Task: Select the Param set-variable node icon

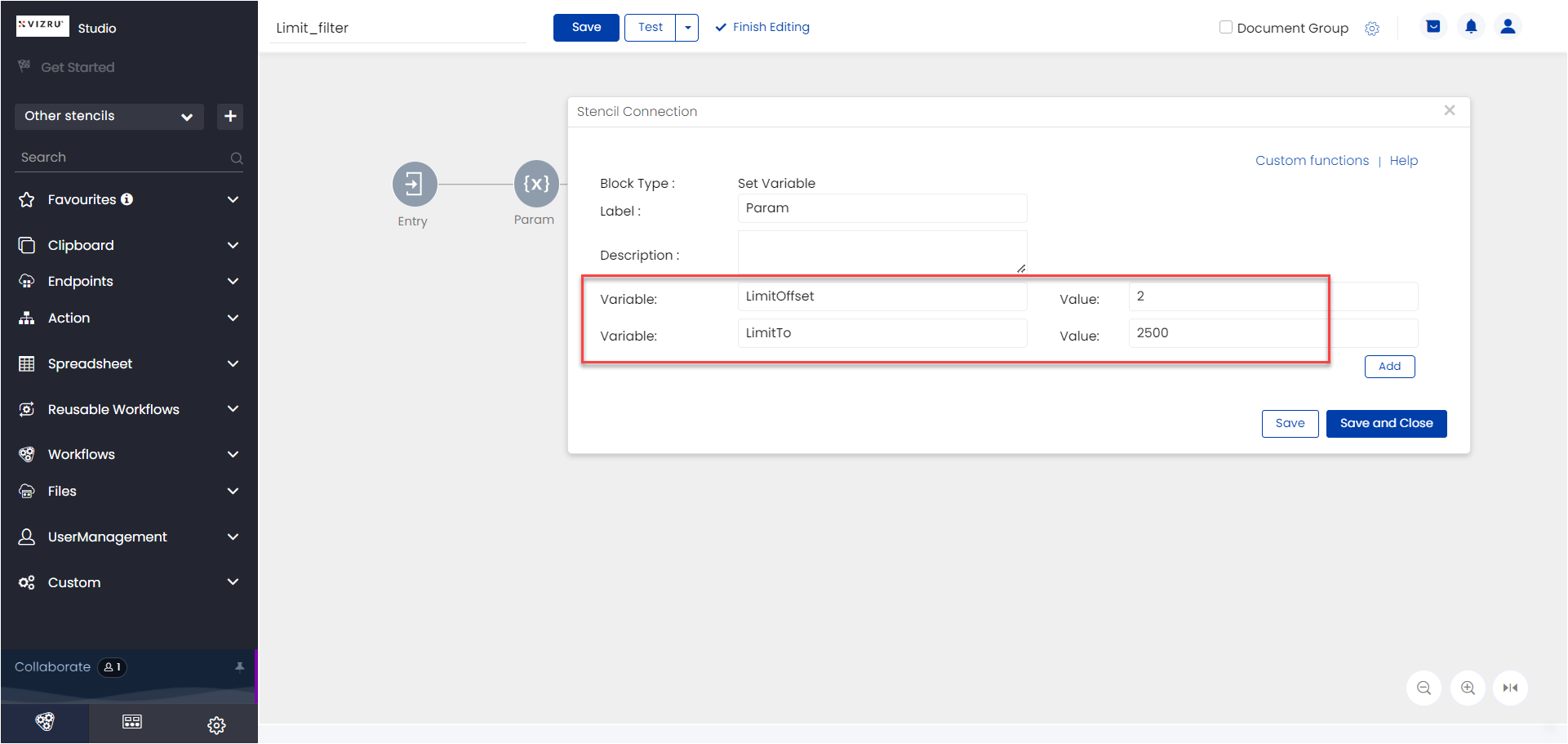Action: (536, 184)
